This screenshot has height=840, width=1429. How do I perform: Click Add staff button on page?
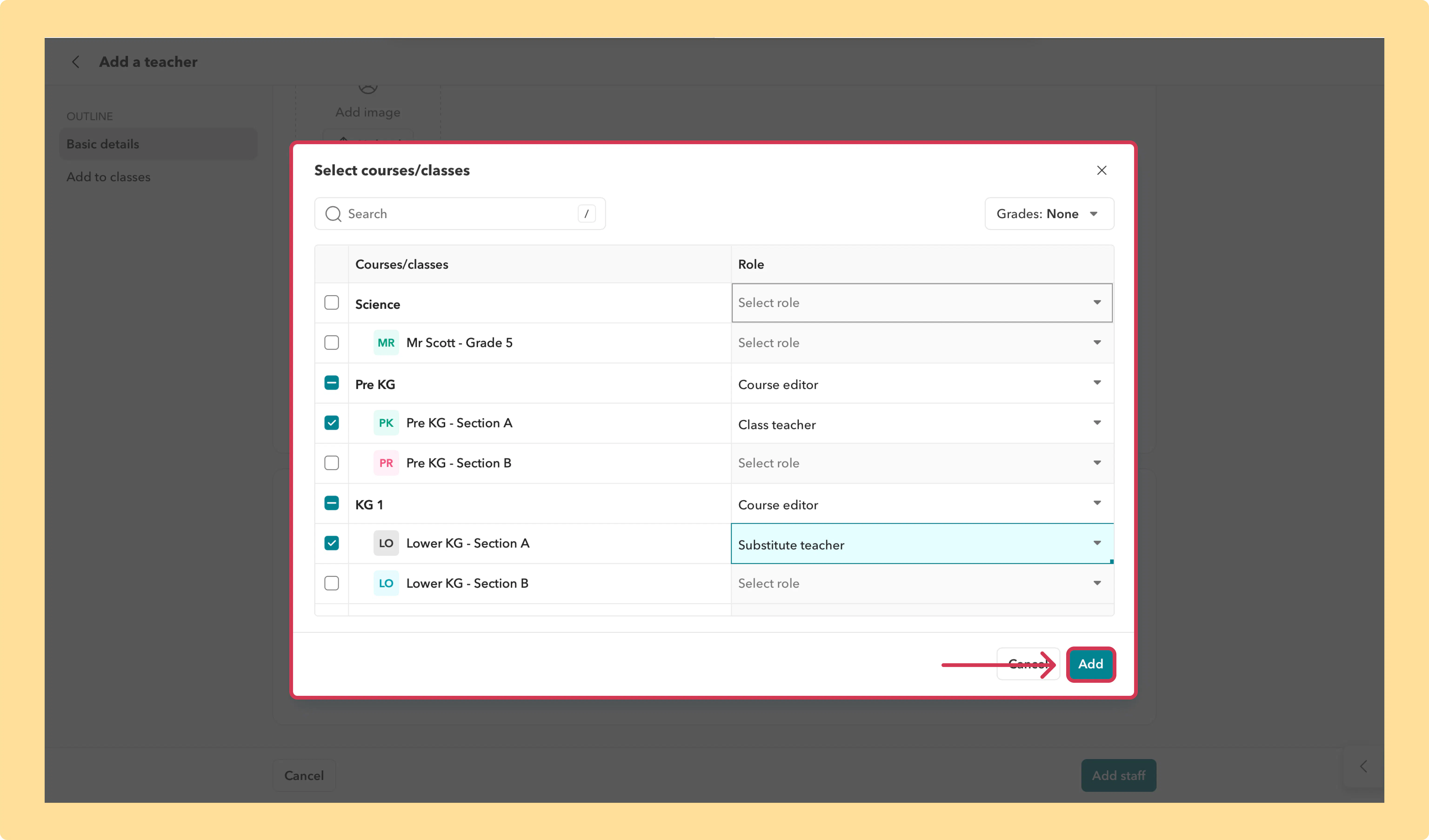1118,775
